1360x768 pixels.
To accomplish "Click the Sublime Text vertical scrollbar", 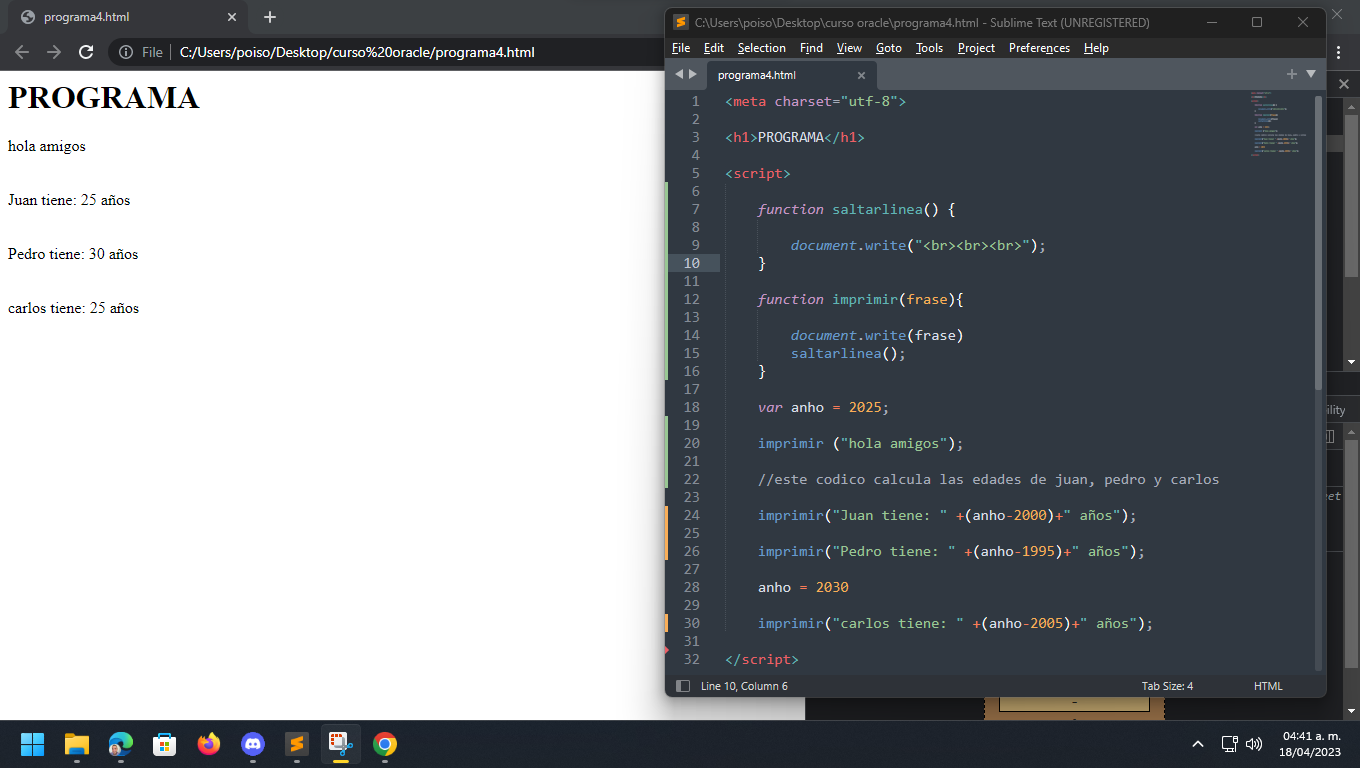I will click(x=1318, y=243).
